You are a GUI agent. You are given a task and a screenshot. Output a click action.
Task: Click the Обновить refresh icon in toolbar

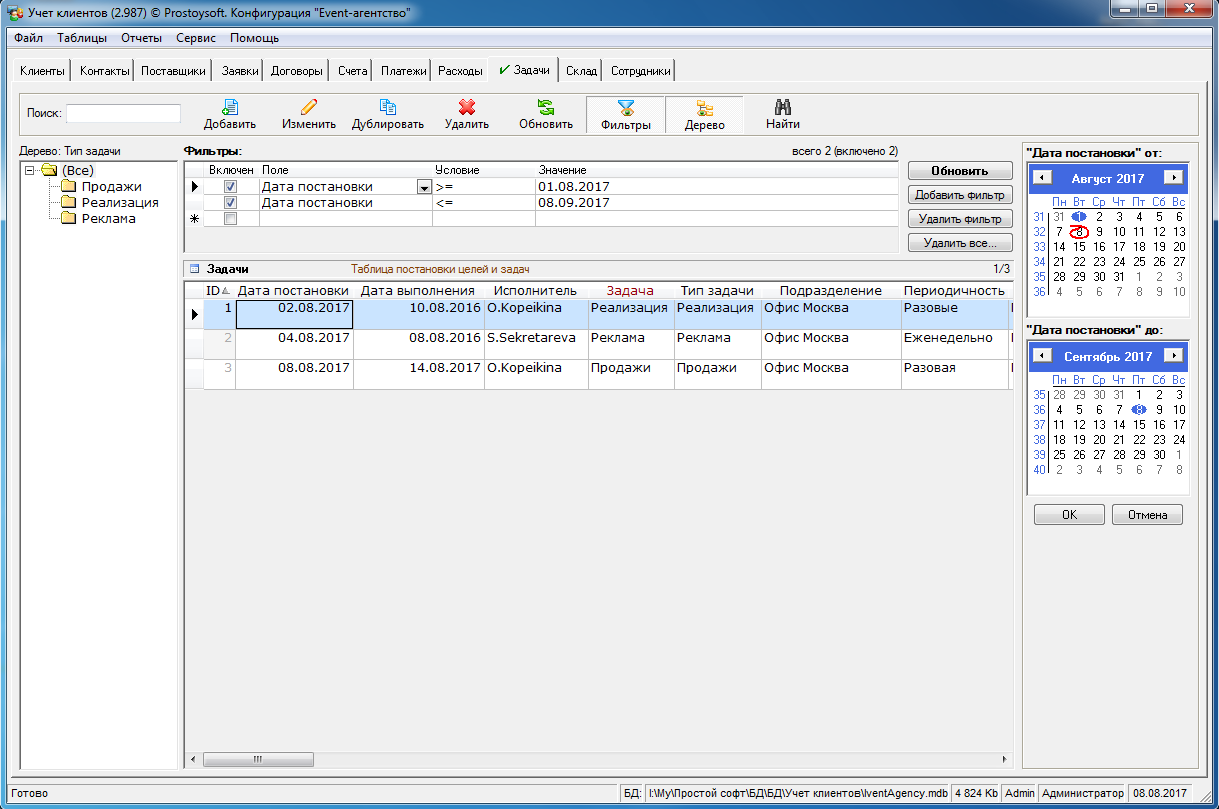pyautogui.click(x=545, y=107)
